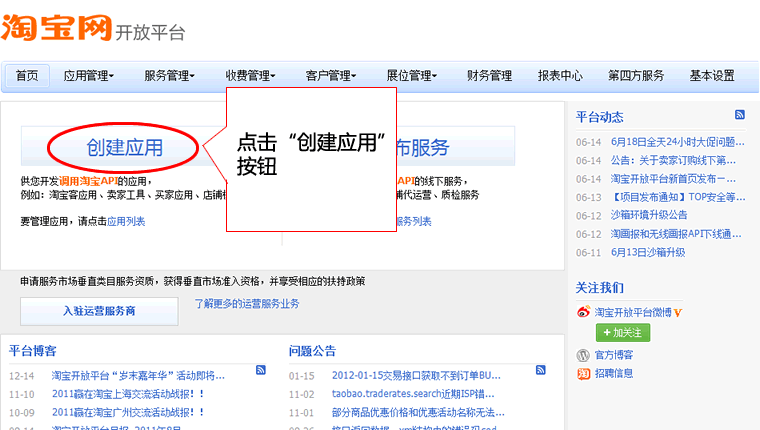The width and height of the screenshot is (760, 430).
Task: Open the 官方博客 link
Action: pos(614,355)
